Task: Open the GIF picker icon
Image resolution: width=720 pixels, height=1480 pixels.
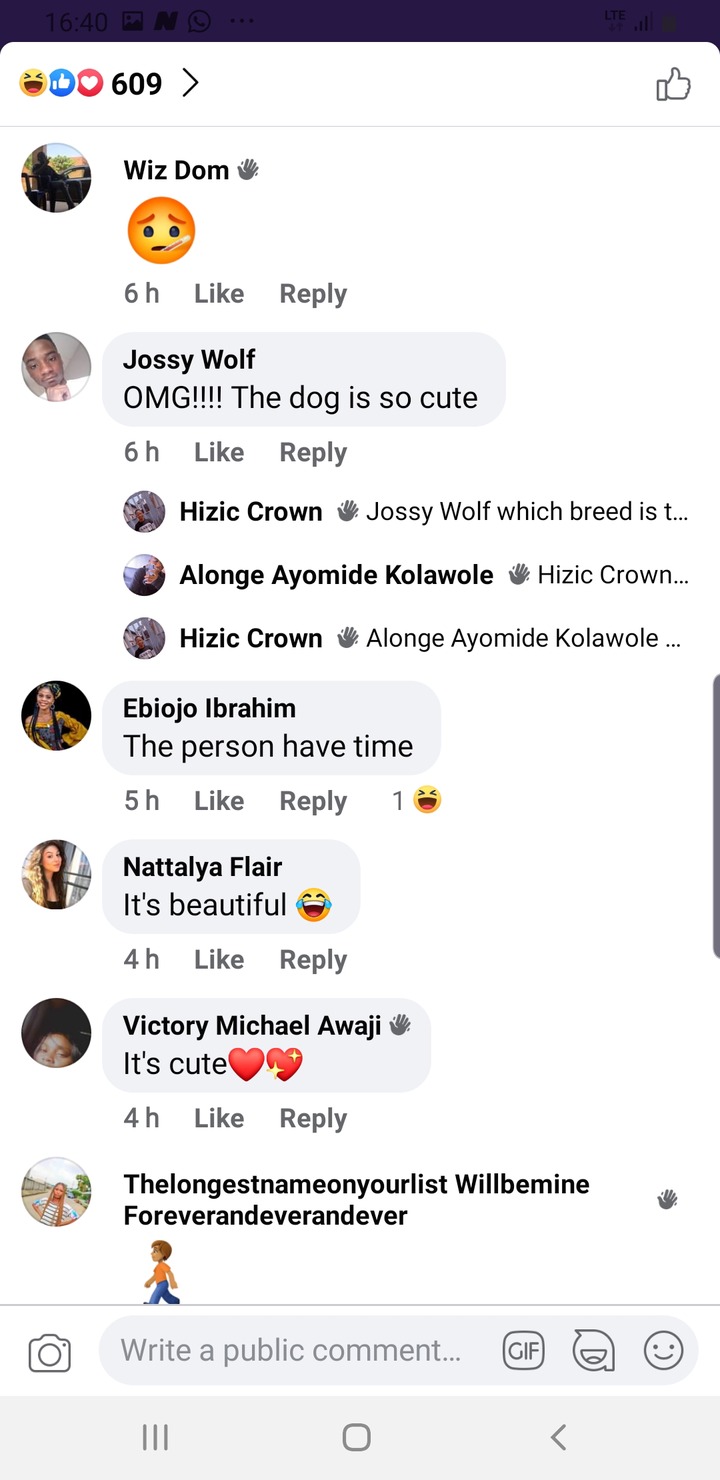Action: [x=523, y=1351]
